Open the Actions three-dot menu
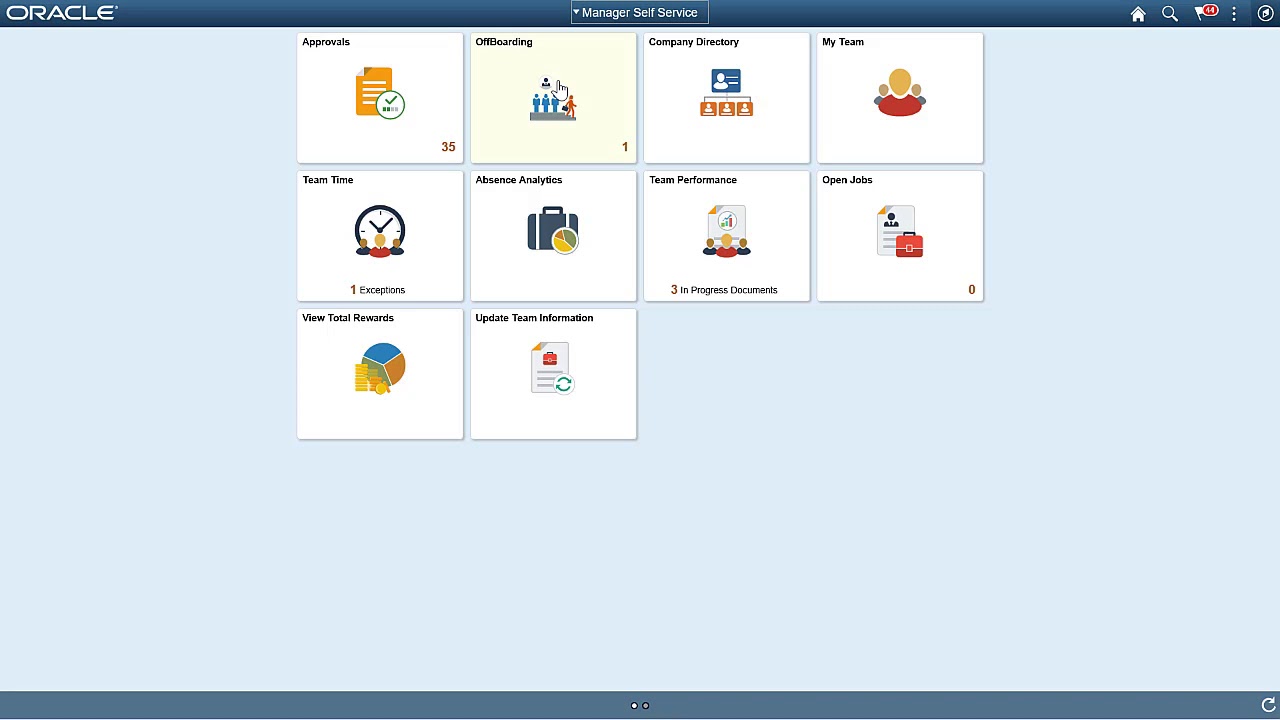Screen dimensions: 1280x720 coord(1234,13)
